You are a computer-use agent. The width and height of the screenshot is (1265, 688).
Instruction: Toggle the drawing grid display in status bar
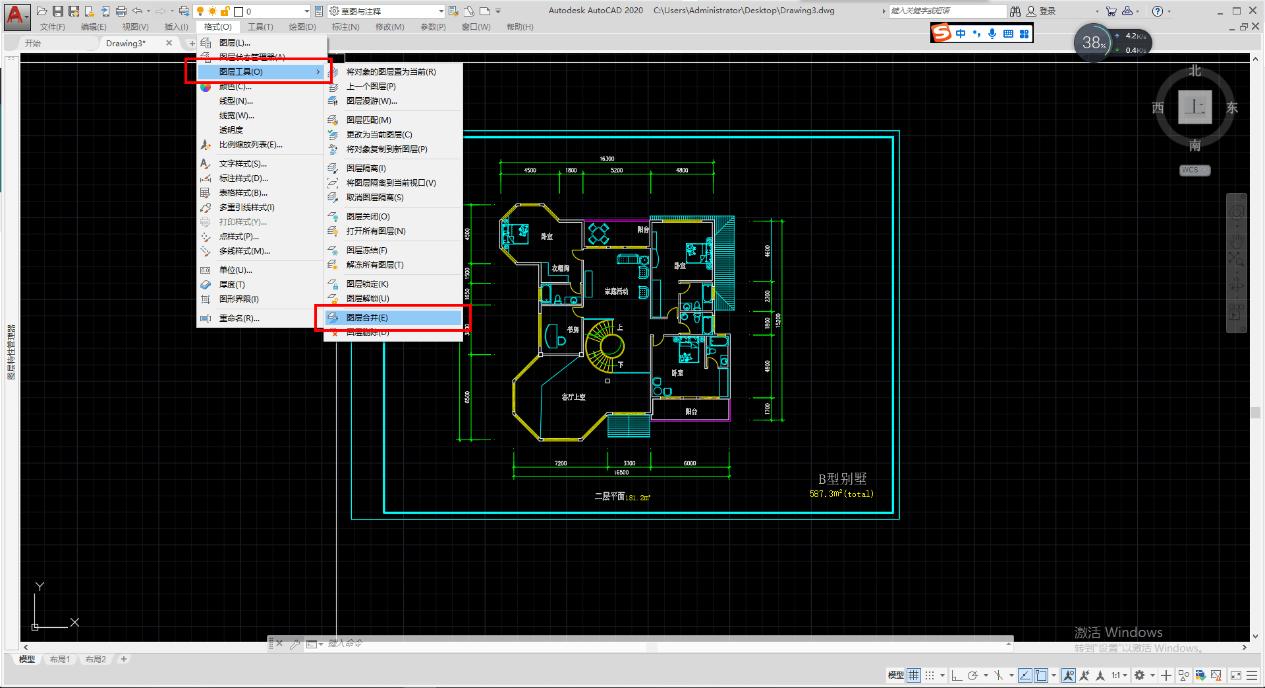coord(913,676)
